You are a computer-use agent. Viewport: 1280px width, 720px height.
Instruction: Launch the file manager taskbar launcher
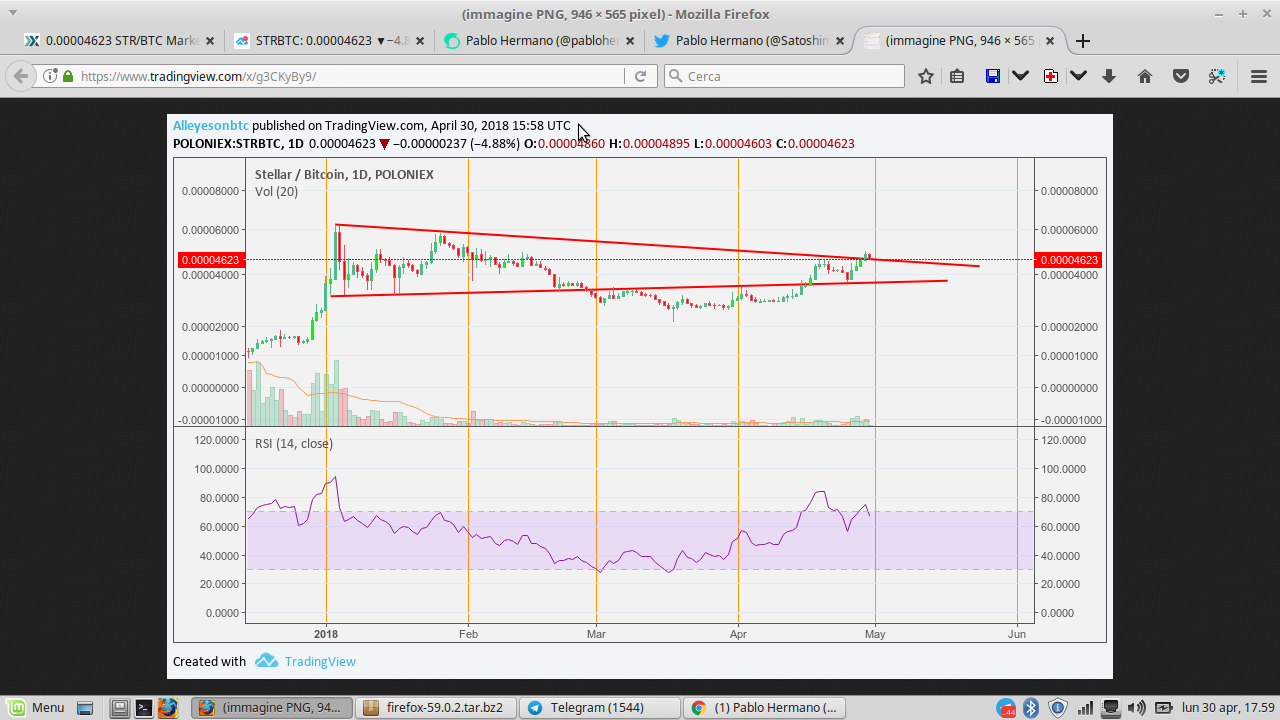coord(120,707)
